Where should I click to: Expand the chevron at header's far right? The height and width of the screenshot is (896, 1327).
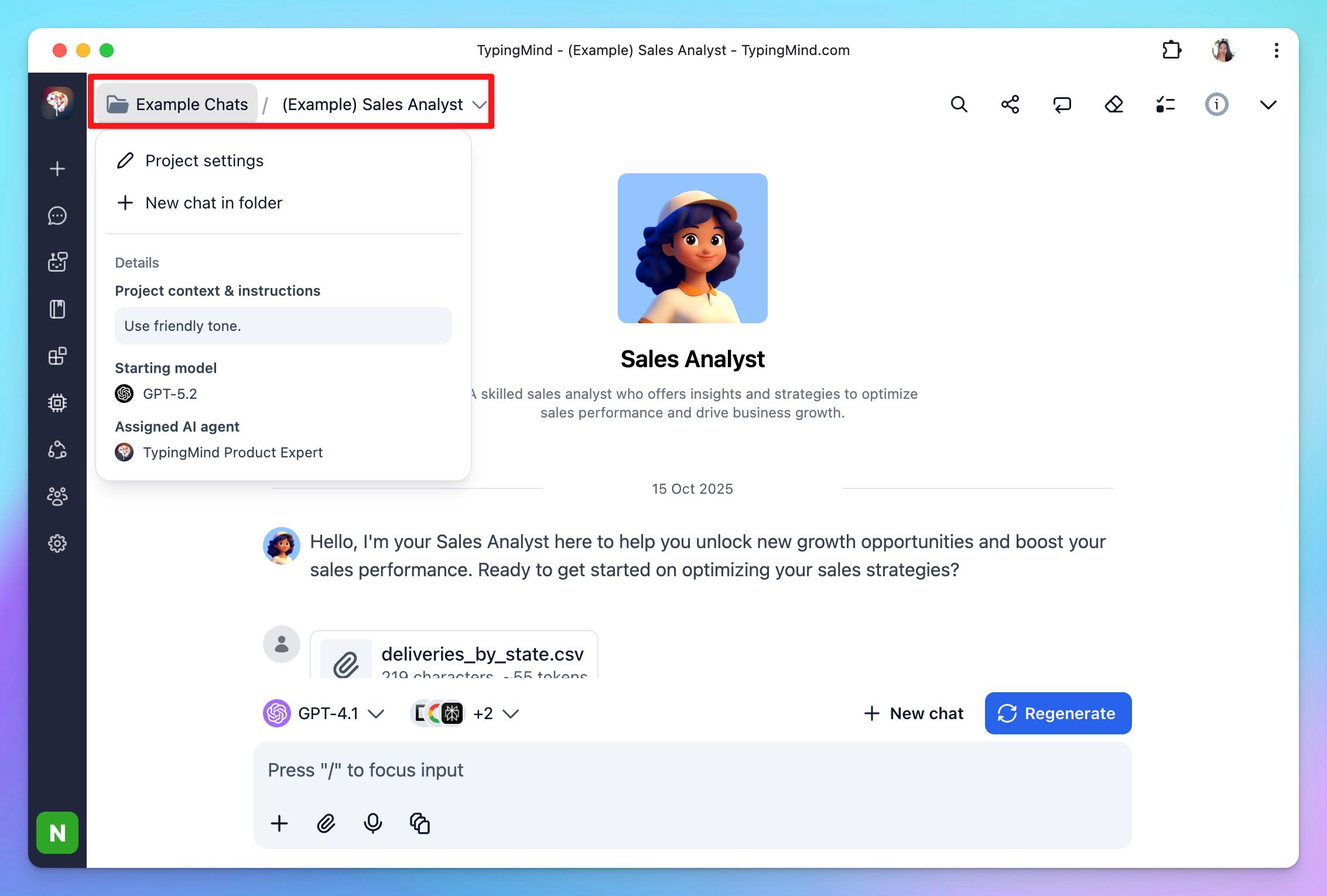pos(1268,105)
